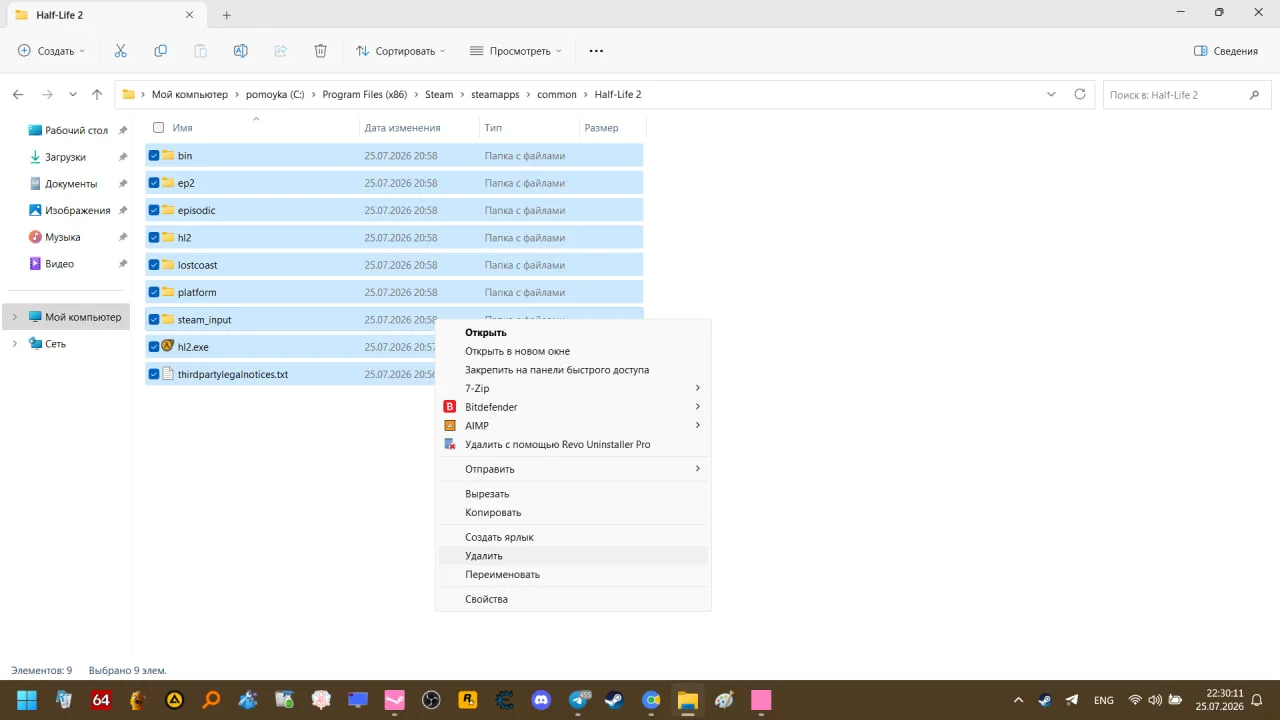
Task: Uncheck the hl2.exe file checkbox
Action: tap(154, 346)
